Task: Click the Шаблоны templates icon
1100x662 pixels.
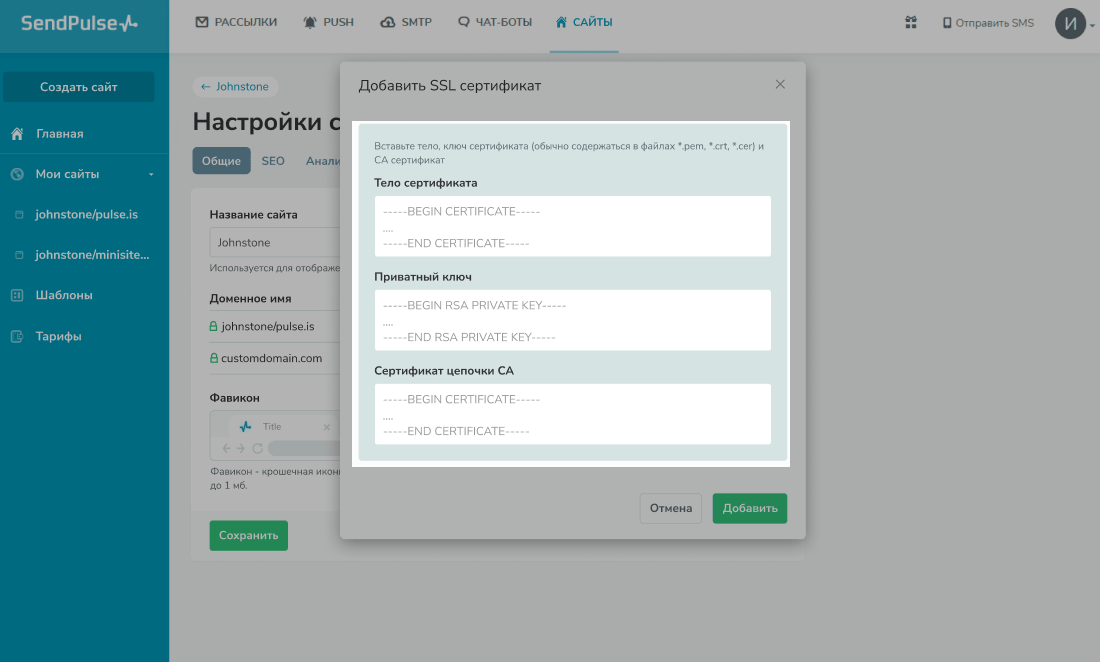Action: point(17,295)
